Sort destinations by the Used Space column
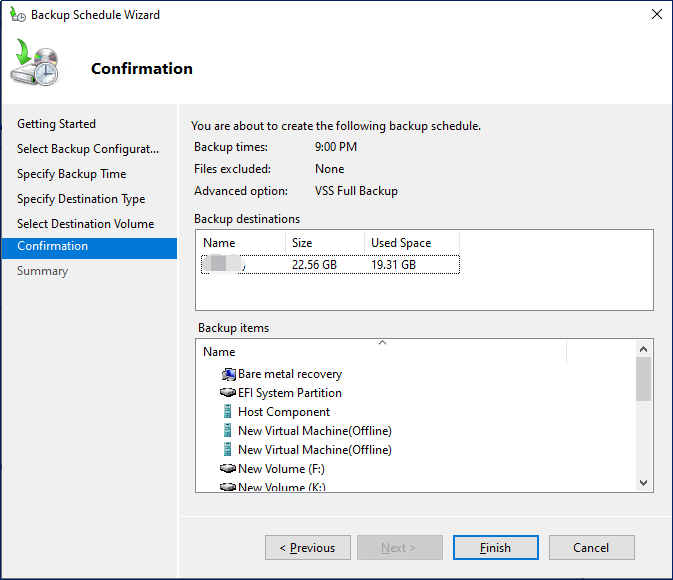This screenshot has height=580, width=673. point(410,243)
